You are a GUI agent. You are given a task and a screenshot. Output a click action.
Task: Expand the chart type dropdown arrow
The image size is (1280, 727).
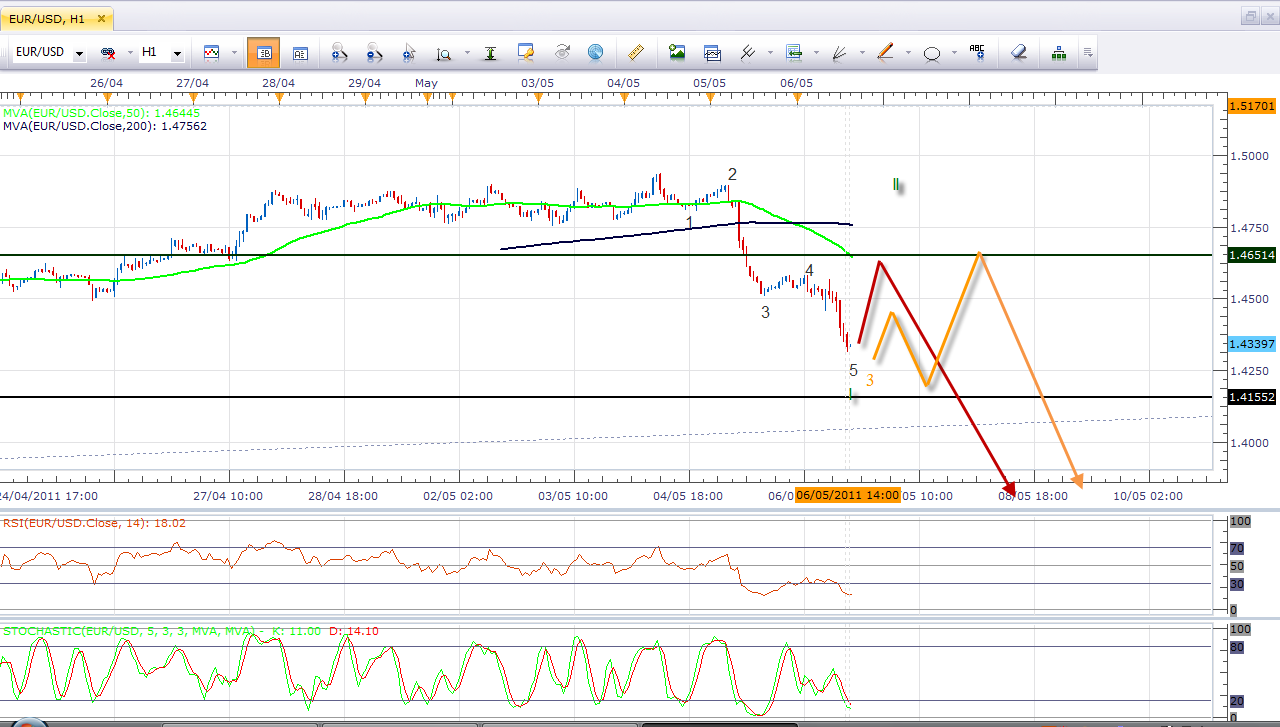[x=234, y=53]
